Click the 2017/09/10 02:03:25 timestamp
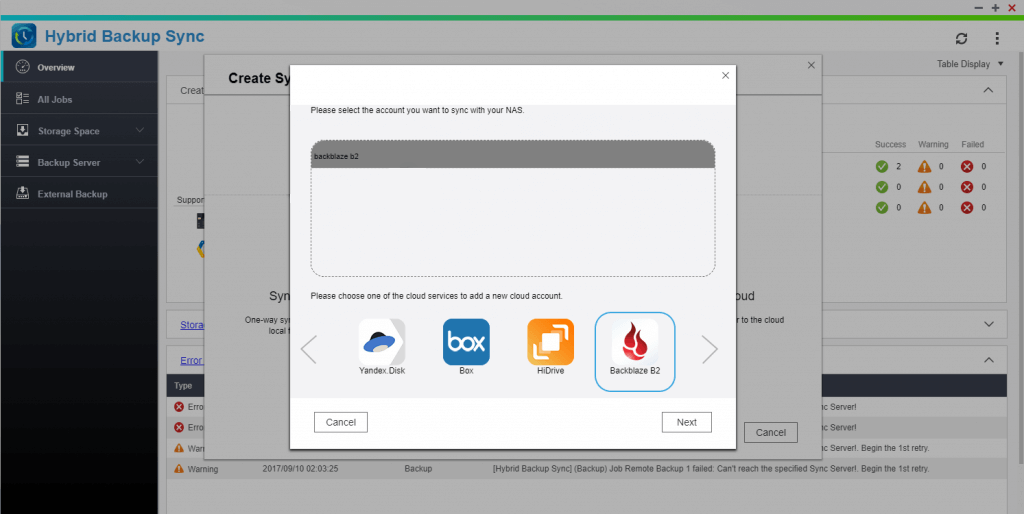1024x514 pixels. click(x=300, y=469)
